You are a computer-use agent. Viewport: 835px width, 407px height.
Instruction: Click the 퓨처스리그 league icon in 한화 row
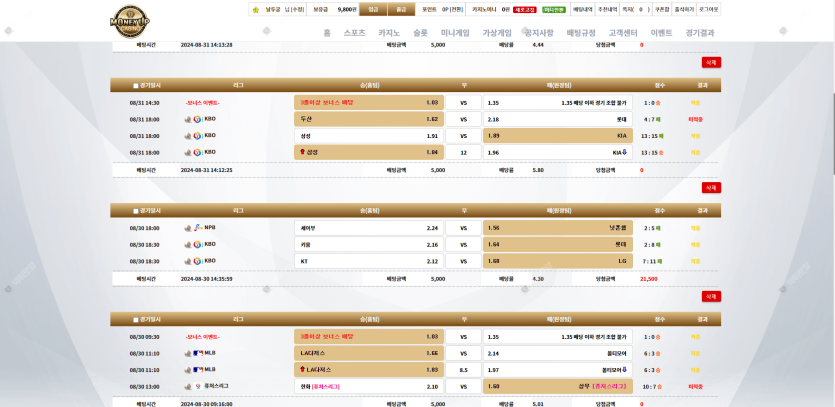pos(198,386)
